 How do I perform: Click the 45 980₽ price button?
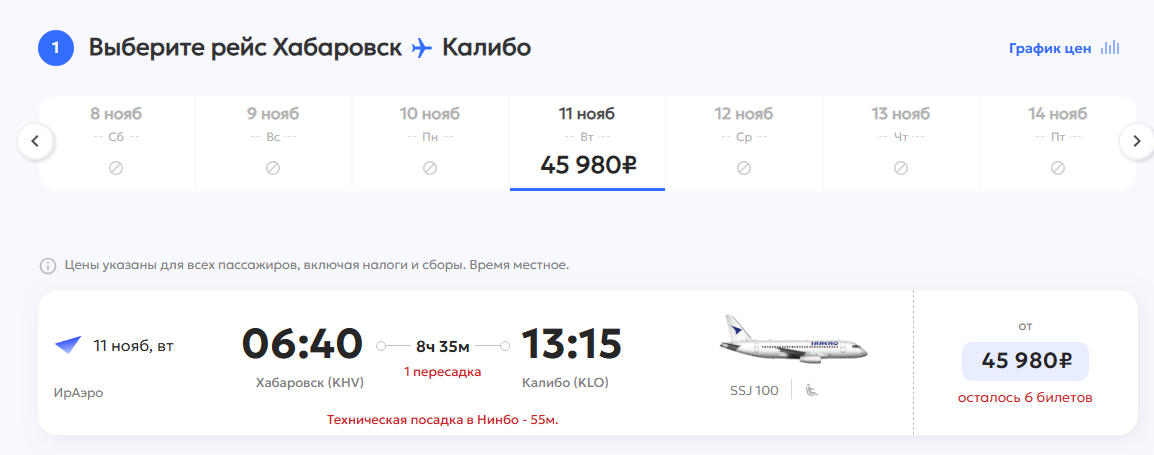(x=1025, y=361)
